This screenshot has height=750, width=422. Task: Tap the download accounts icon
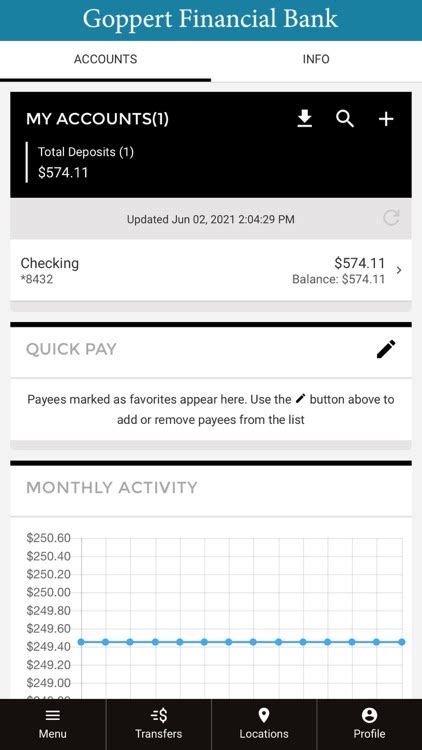coord(304,119)
